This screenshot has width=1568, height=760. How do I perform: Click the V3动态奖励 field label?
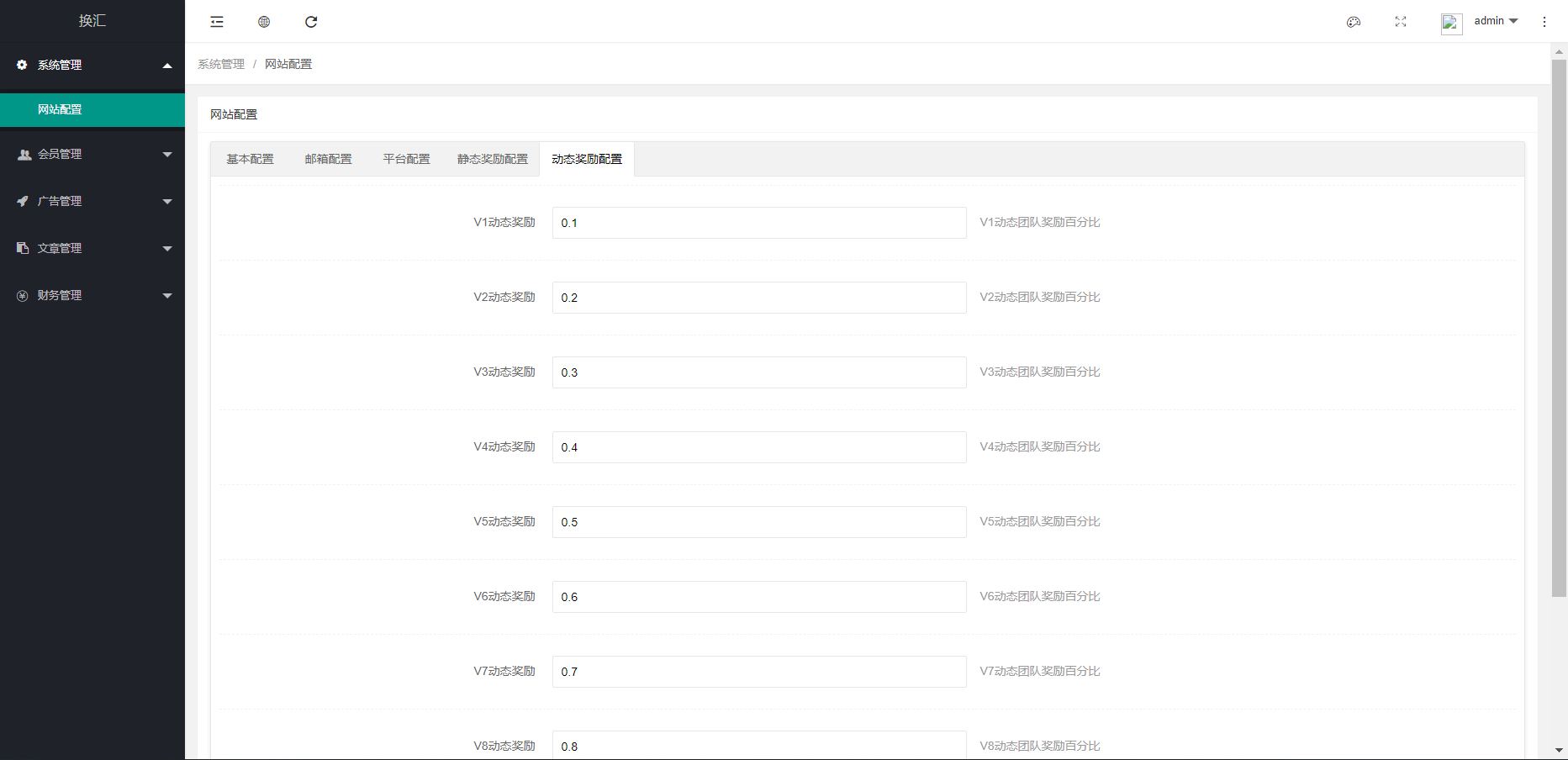504,372
